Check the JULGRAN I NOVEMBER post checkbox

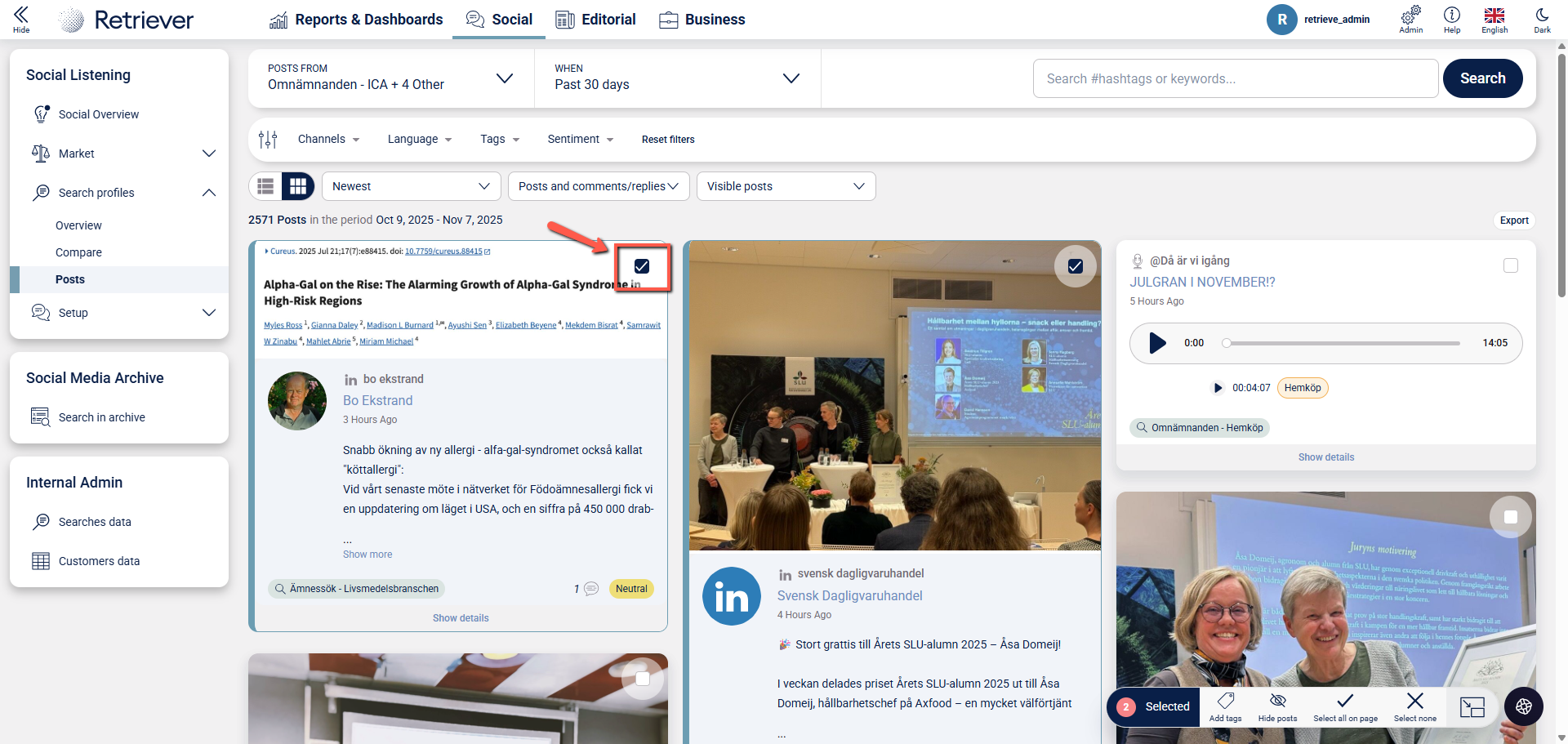tap(1511, 265)
